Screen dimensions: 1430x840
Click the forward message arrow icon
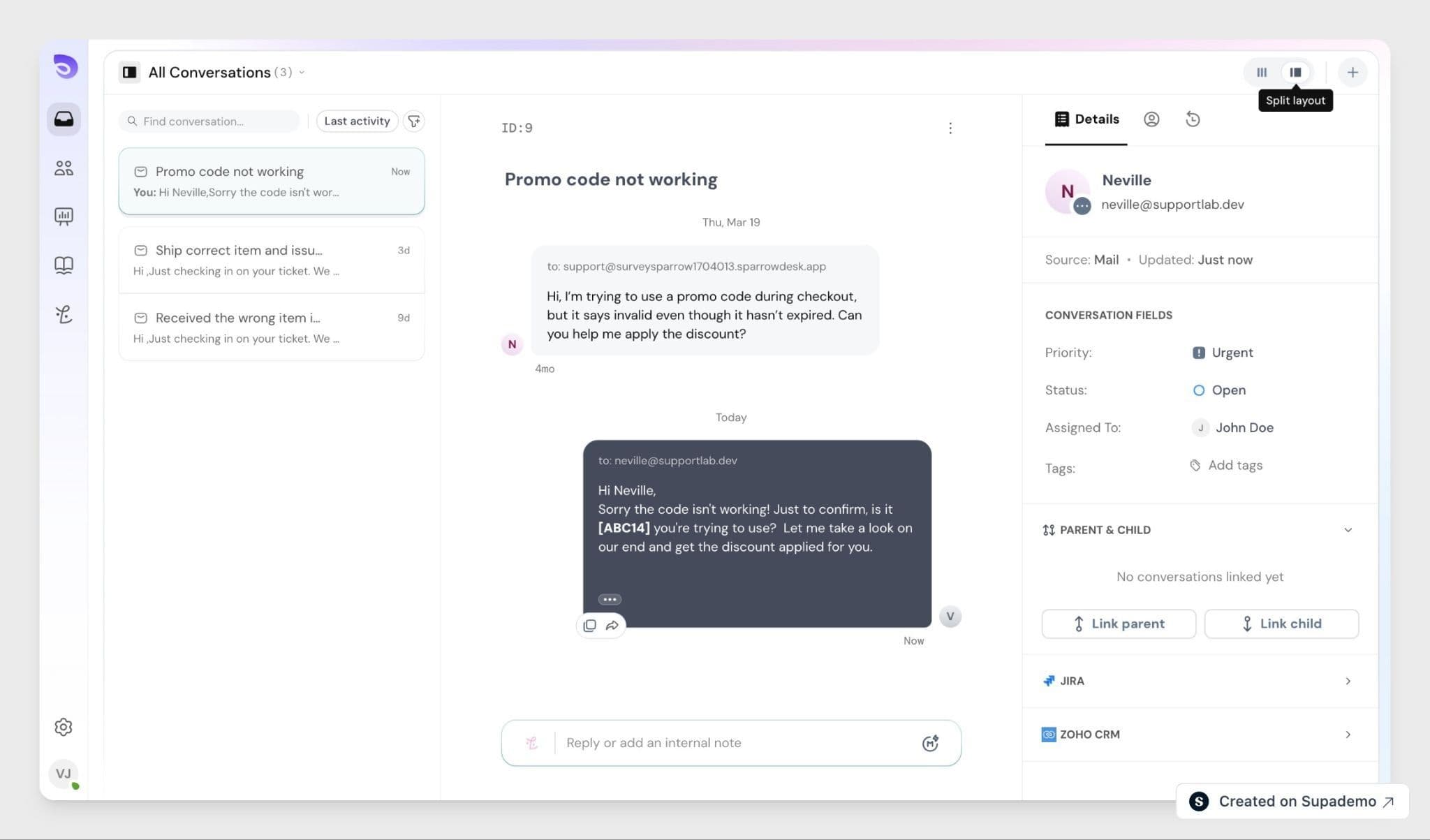(612, 626)
